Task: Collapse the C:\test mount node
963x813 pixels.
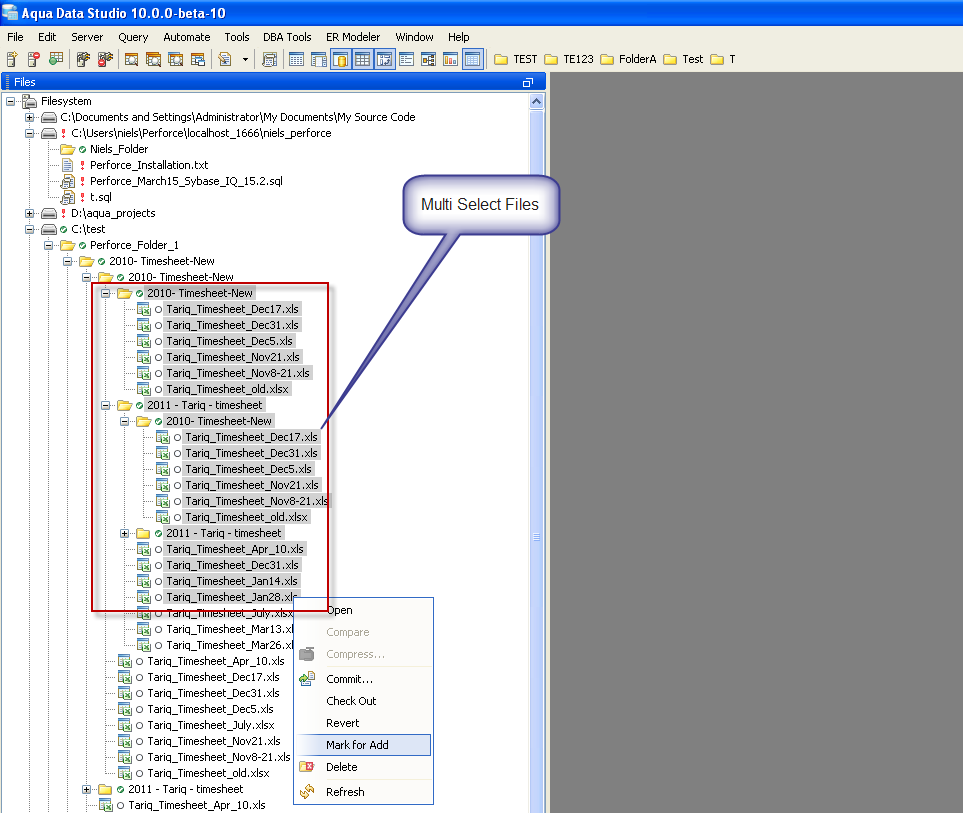Action: (29, 229)
